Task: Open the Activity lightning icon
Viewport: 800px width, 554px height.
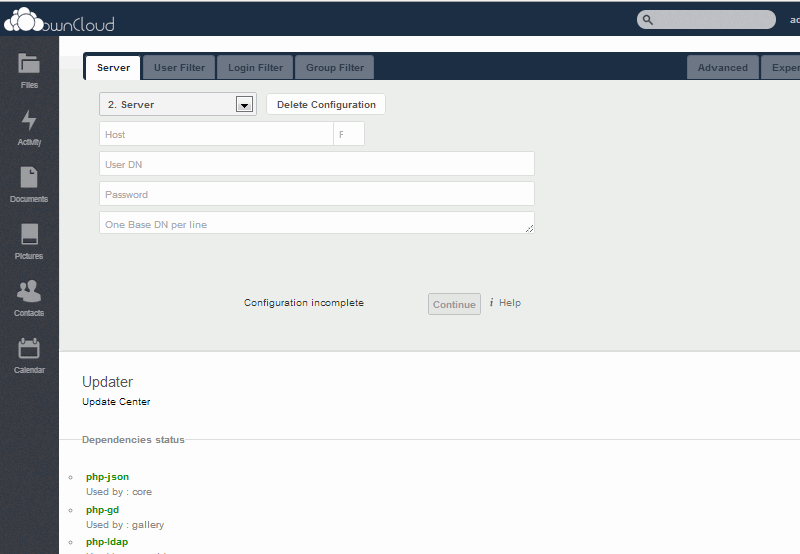Action: point(29,122)
